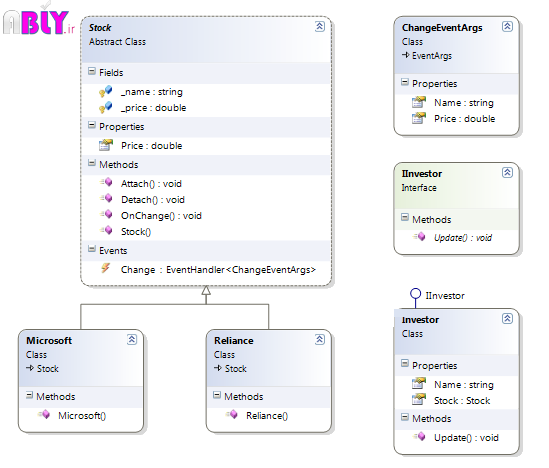Select the 'Stock()' constructor text

tap(136, 232)
